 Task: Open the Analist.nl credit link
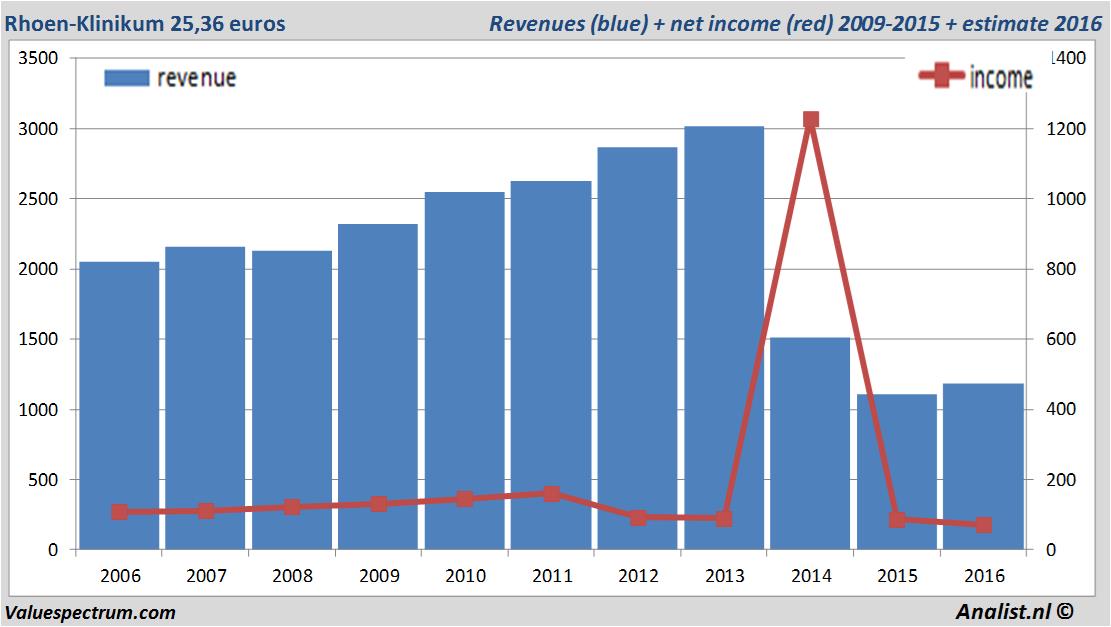point(1014,611)
